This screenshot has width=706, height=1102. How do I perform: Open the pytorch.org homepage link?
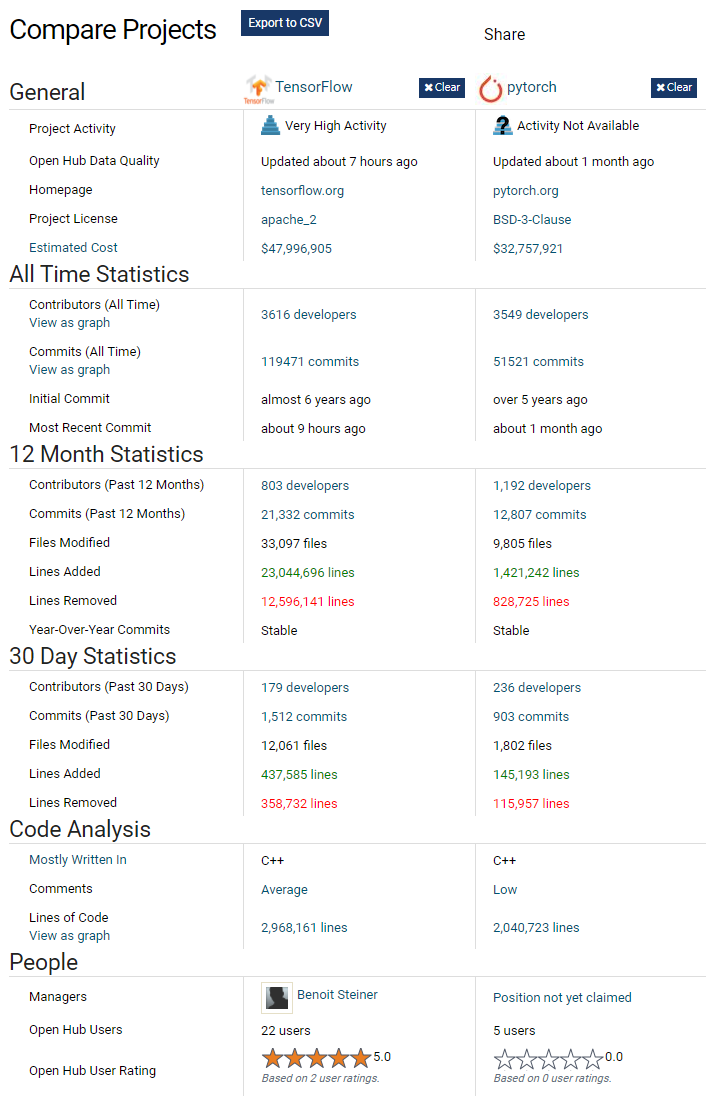(526, 190)
